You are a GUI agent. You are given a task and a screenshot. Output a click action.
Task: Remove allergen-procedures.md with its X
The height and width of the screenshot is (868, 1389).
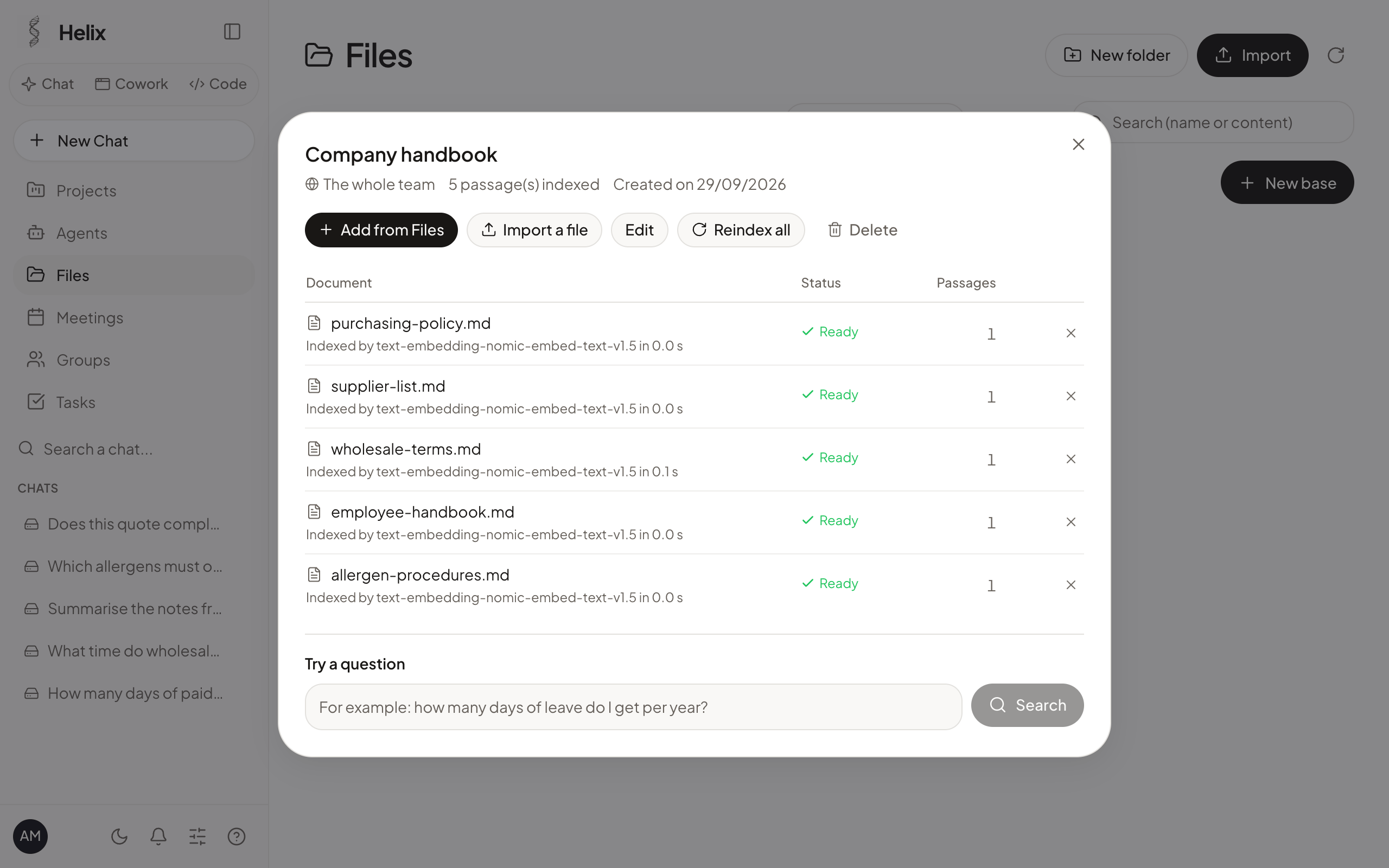(1071, 585)
